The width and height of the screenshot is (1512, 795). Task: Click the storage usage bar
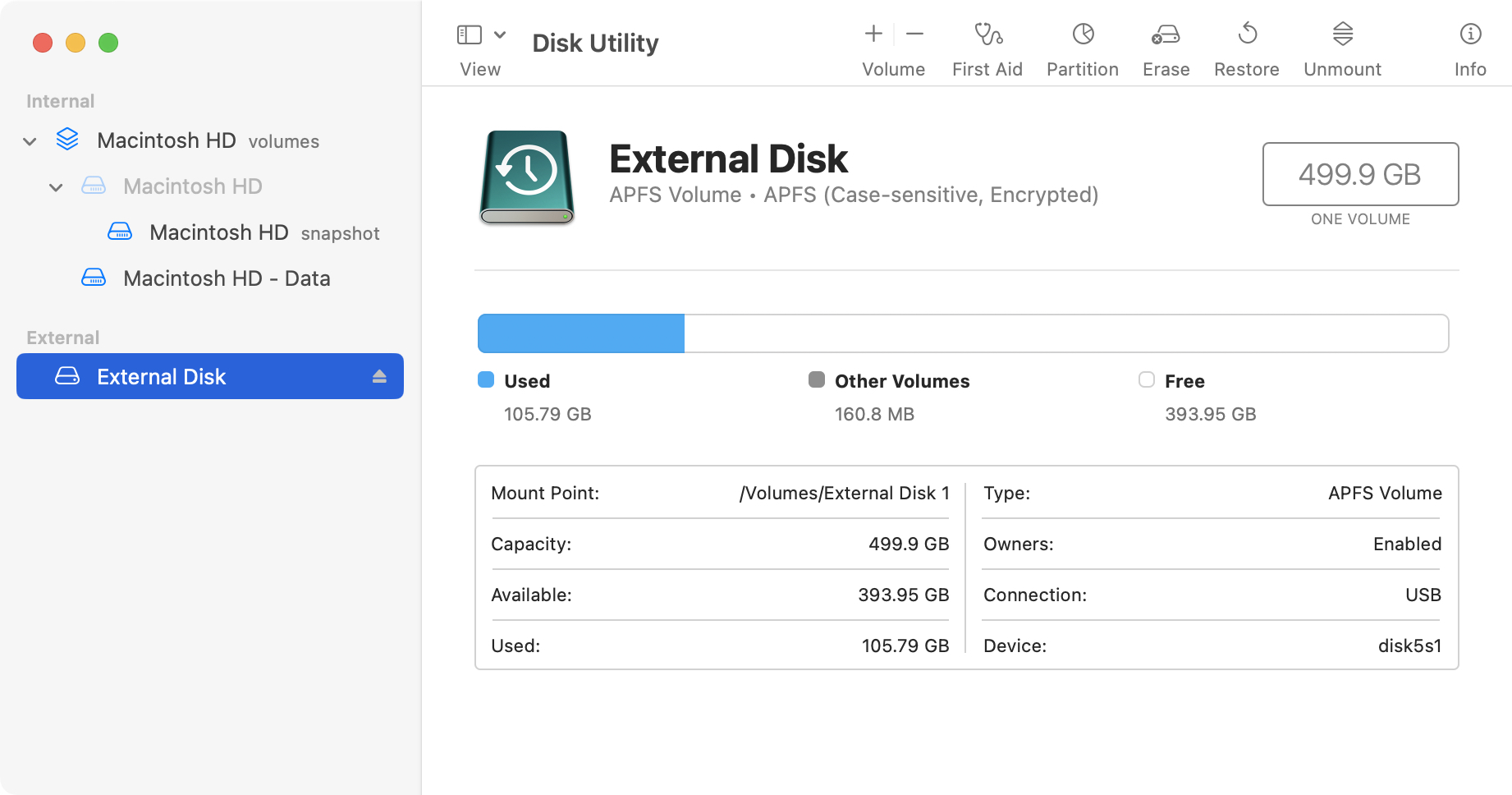pyautogui.click(x=963, y=333)
